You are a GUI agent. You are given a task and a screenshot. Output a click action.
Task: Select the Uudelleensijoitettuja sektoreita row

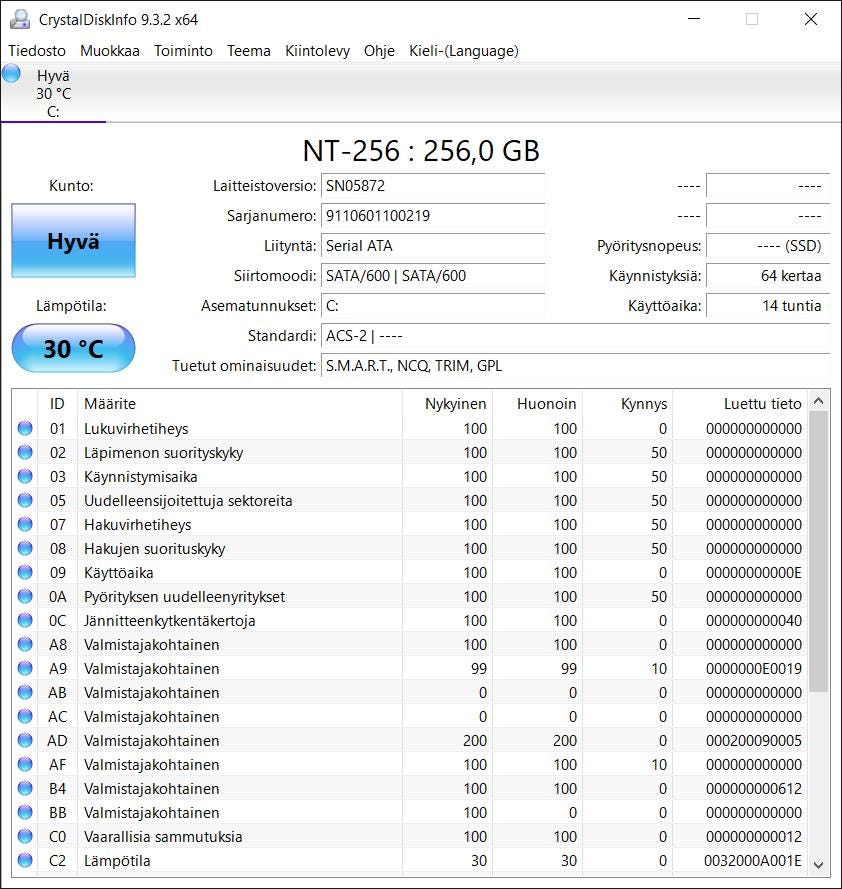(188, 501)
